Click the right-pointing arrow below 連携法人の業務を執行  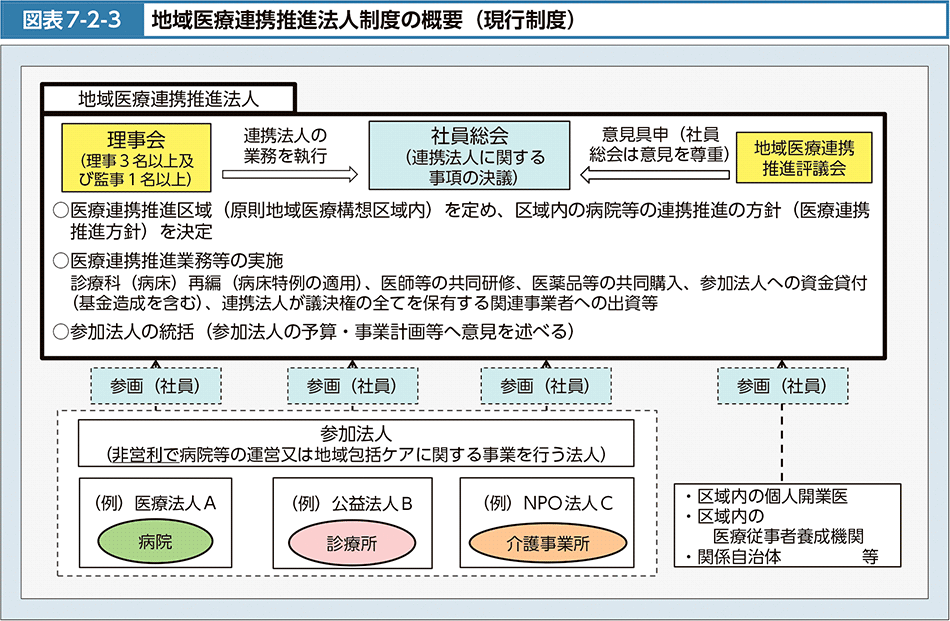(x=289, y=174)
